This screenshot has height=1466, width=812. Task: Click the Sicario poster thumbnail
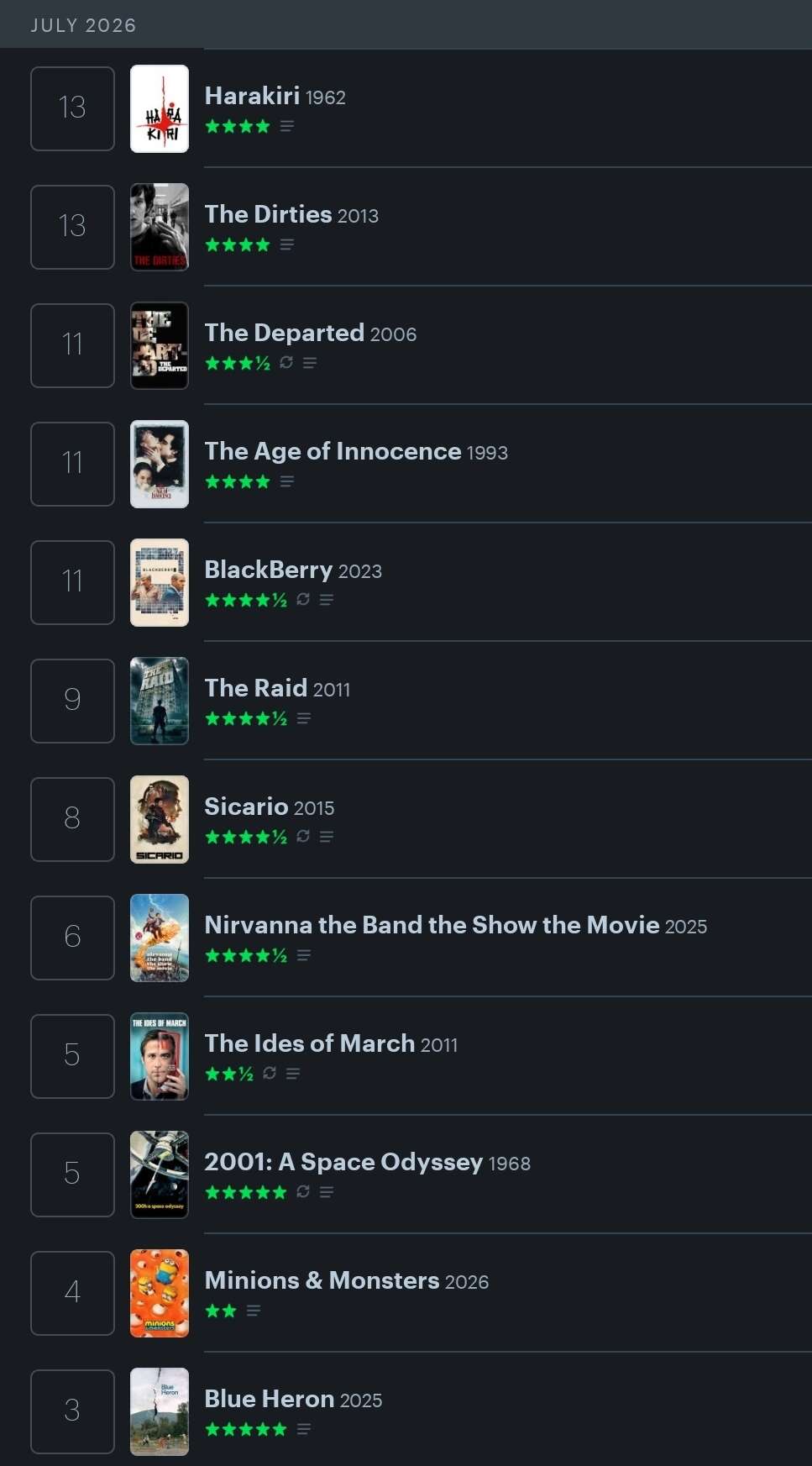click(160, 819)
